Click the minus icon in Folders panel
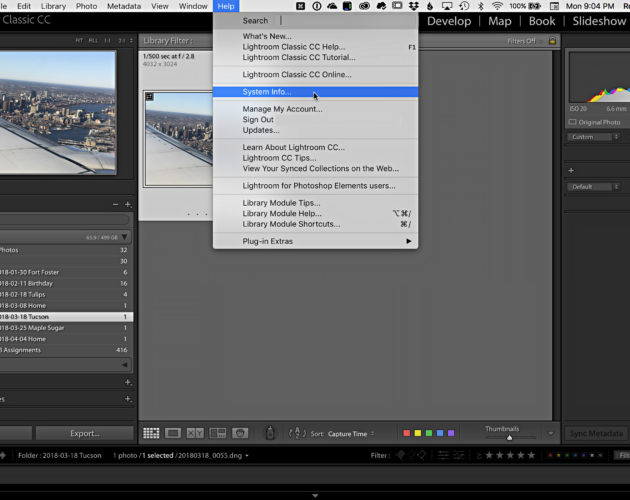This screenshot has height=500, width=630. pos(116,205)
